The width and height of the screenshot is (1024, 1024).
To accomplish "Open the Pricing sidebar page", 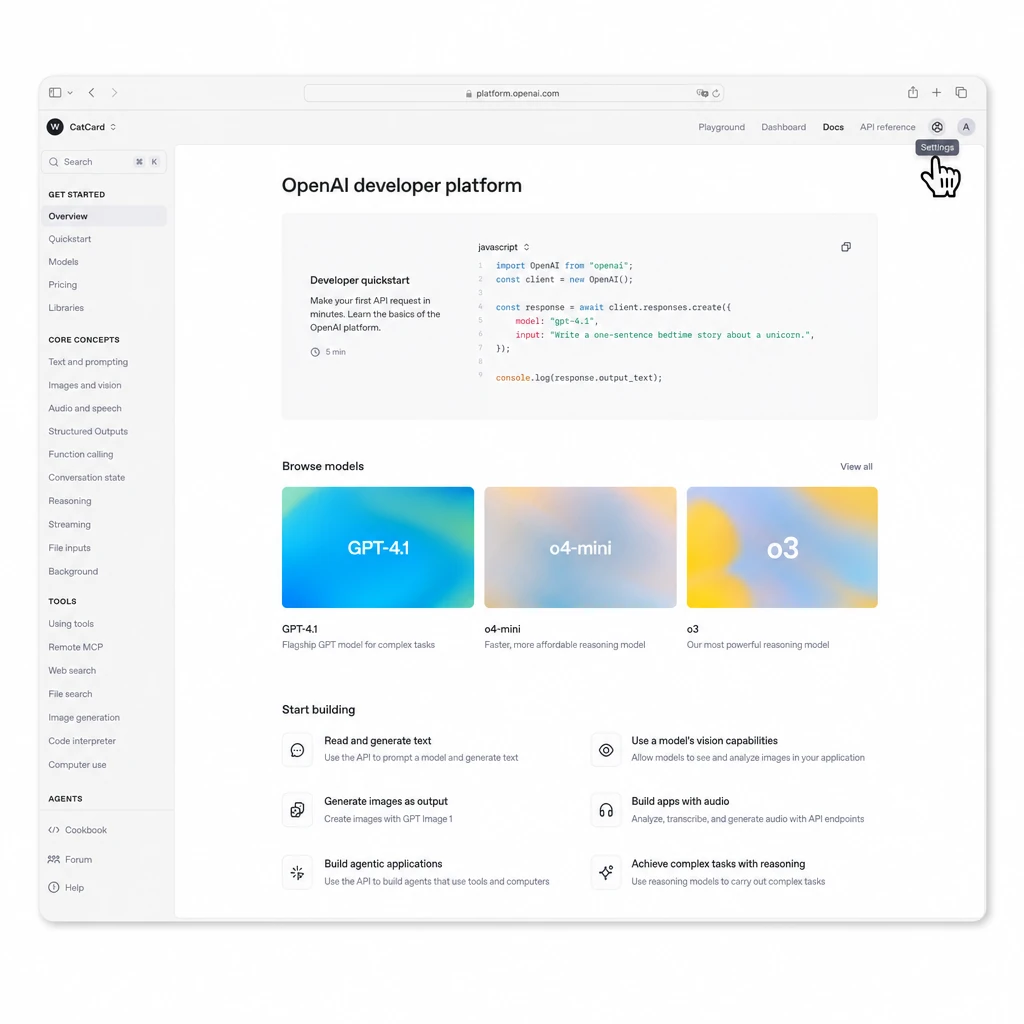I will [62, 285].
